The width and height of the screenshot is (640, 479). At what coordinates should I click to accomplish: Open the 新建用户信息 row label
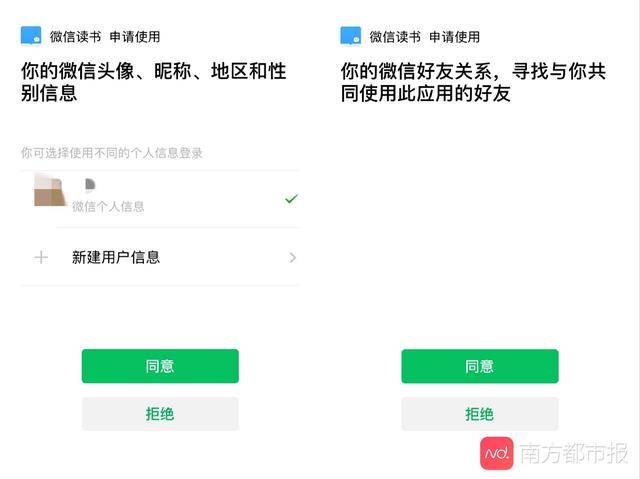116,257
